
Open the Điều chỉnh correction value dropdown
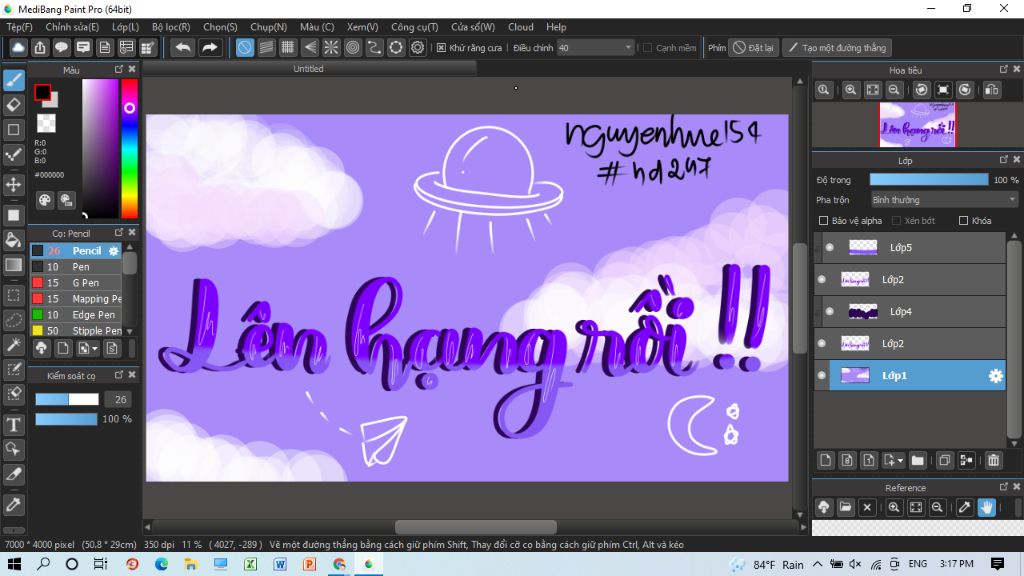pos(628,48)
